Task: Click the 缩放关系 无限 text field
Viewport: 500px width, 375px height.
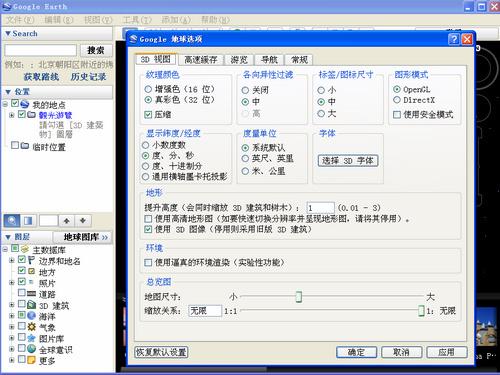Action: coord(205,311)
